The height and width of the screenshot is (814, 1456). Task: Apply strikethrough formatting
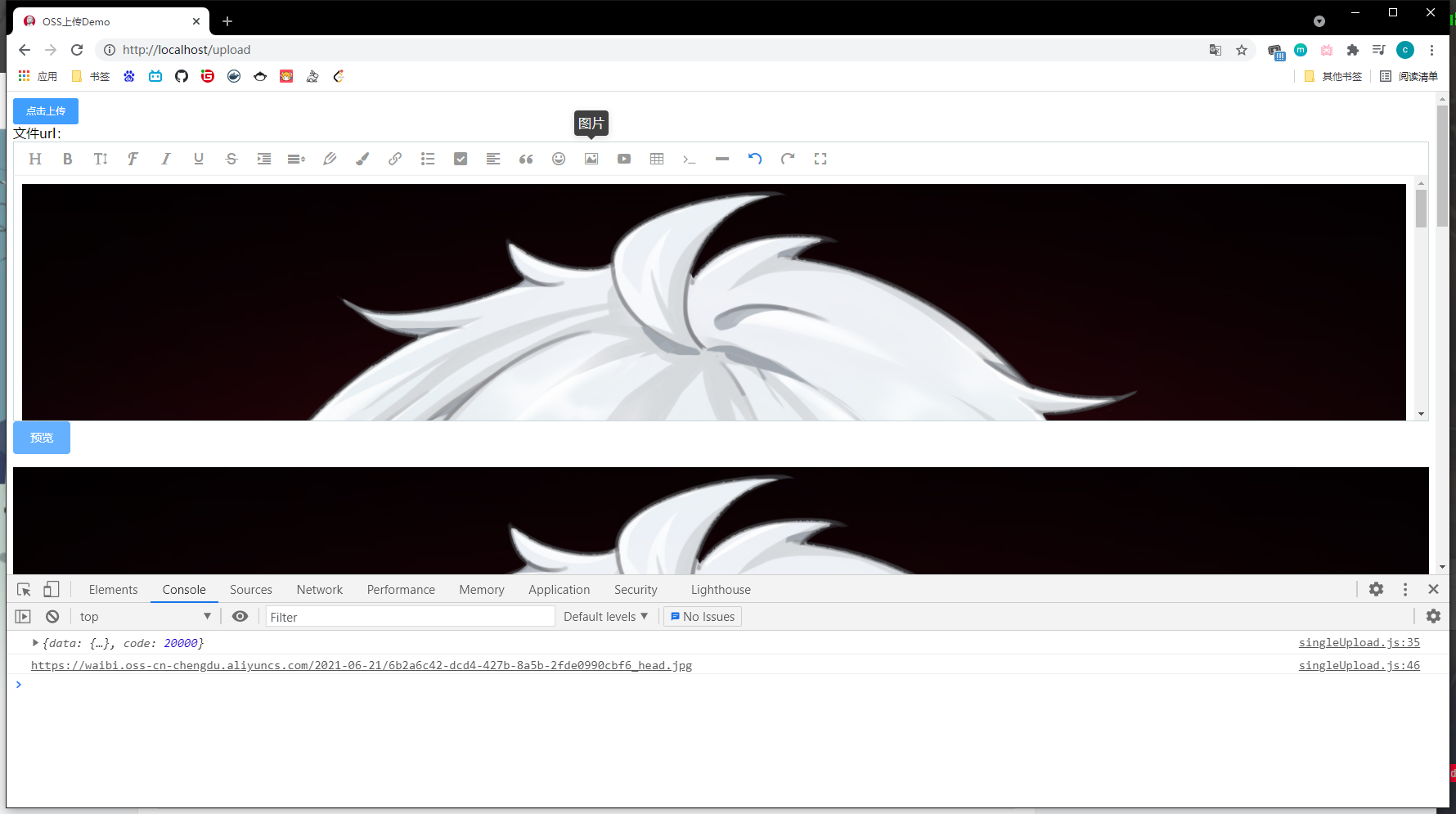click(x=231, y=159)
